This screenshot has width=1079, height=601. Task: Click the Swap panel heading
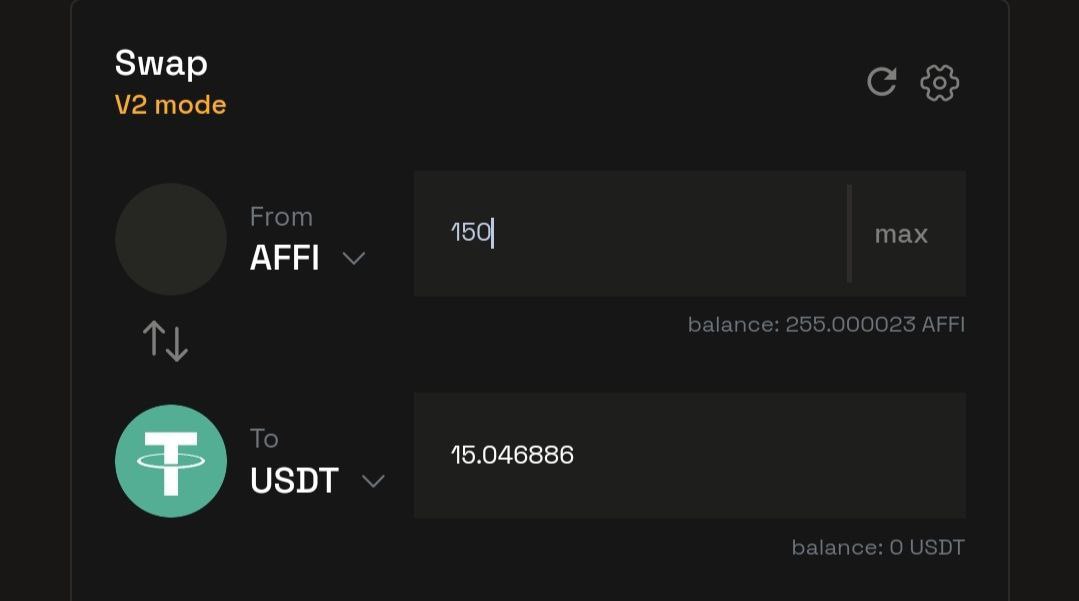point(161,63)
